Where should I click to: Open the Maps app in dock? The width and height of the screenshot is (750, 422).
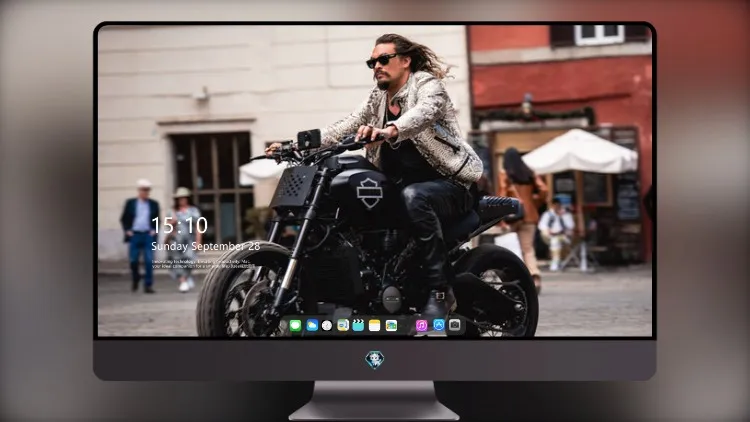tap(343, 326)
